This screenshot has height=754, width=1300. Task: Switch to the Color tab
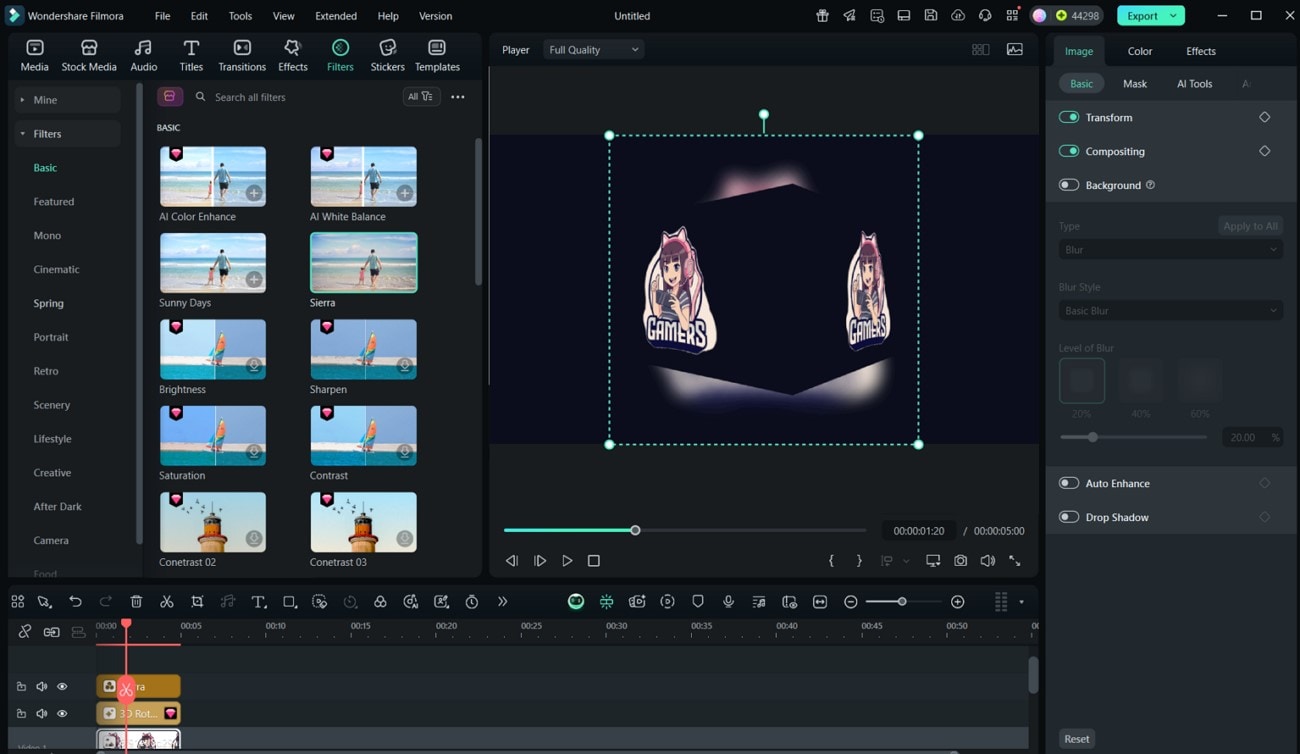click(1140, 51)
